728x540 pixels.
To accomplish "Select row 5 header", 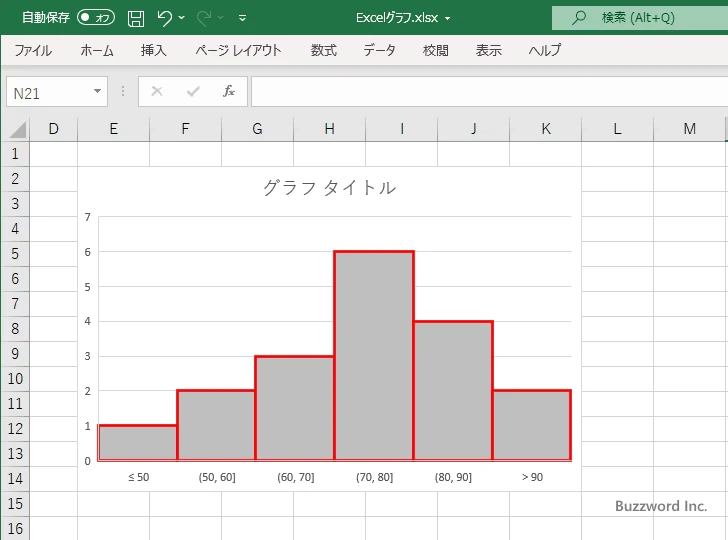I will 15,254.
